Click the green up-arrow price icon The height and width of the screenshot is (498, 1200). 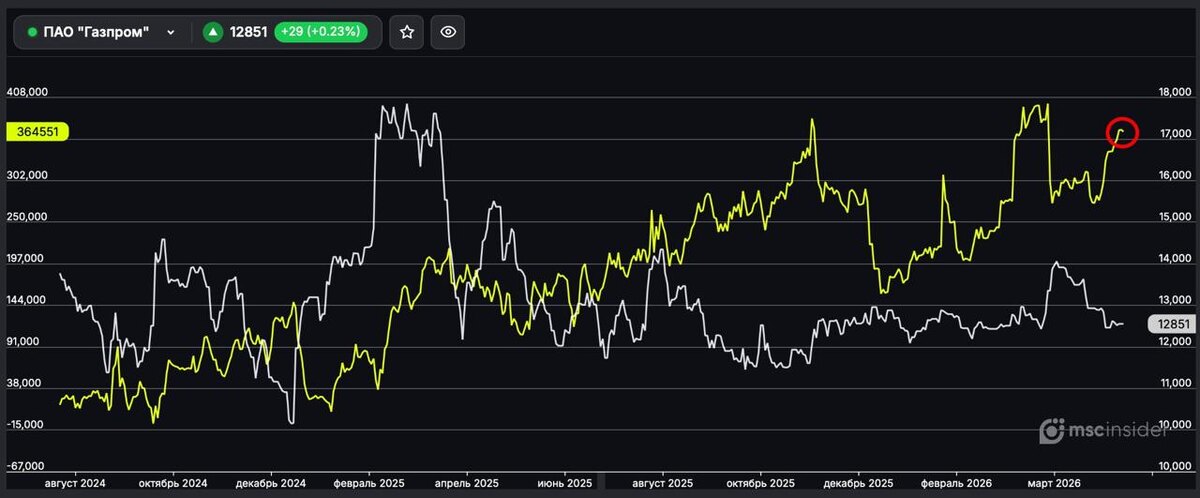point(212,32)
